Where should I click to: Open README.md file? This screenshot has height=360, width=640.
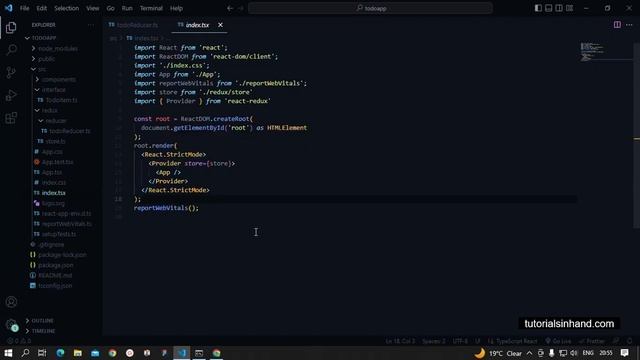click(x=55, y=276)
